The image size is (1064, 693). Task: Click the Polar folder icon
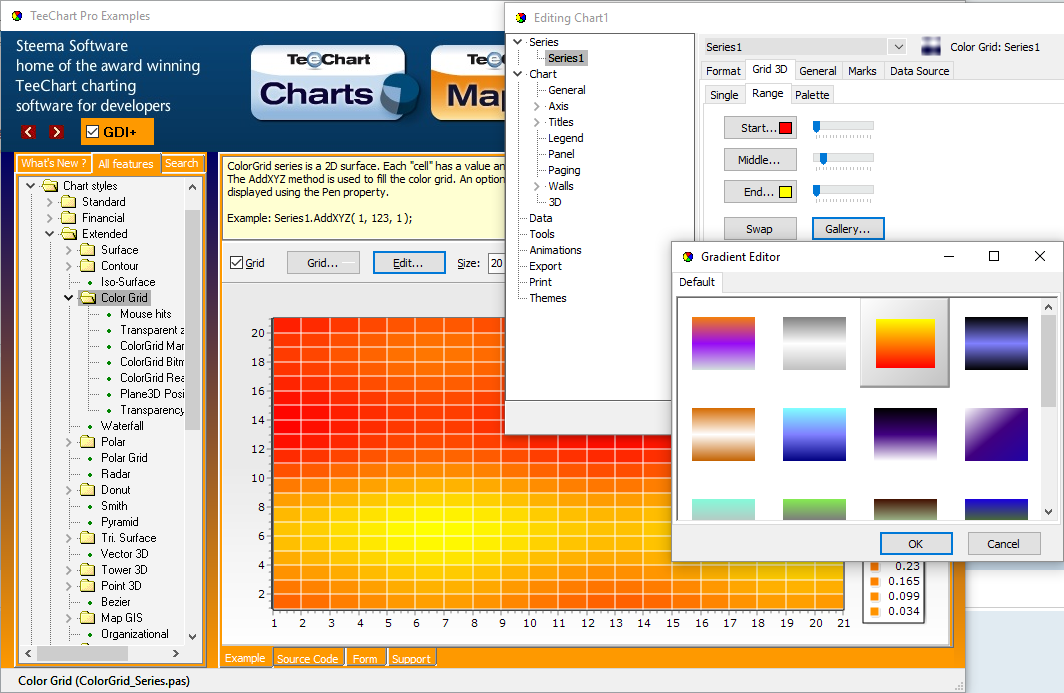pos(88,442)
